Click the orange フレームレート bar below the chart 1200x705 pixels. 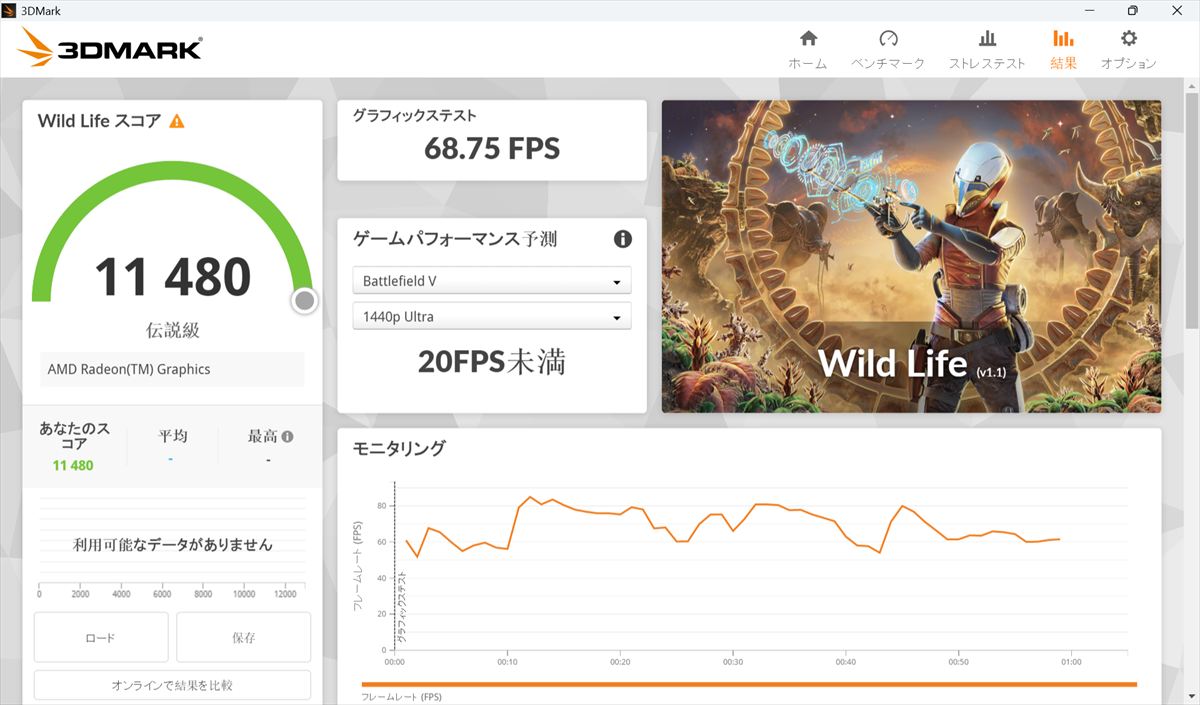pos(749,684)
